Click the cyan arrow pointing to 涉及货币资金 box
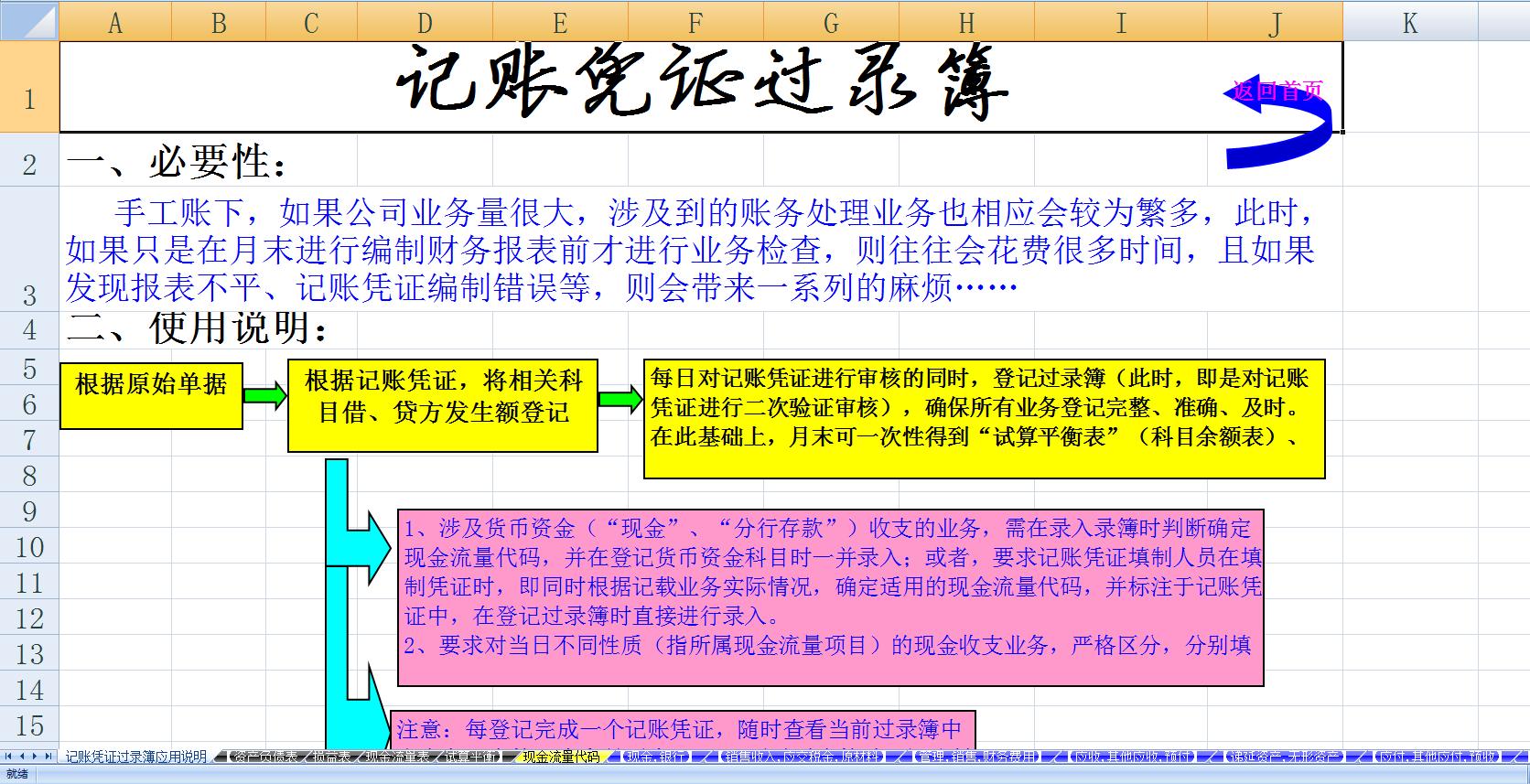Image resolution: width=1530 pixels, height=784 pixels. tap(359, 549)
